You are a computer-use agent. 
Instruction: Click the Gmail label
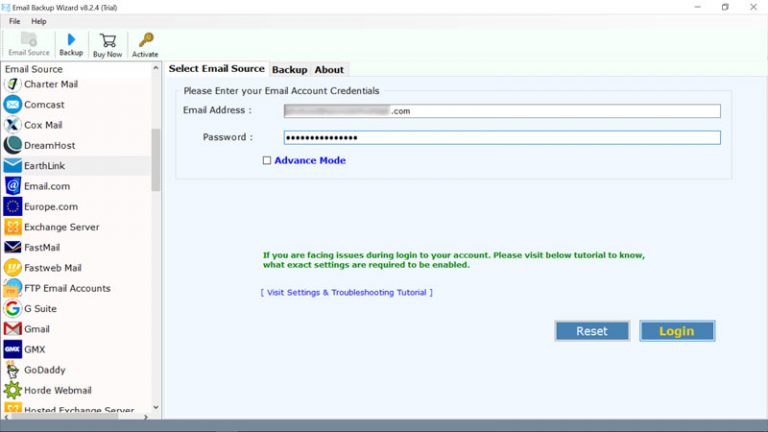(37, 329)
